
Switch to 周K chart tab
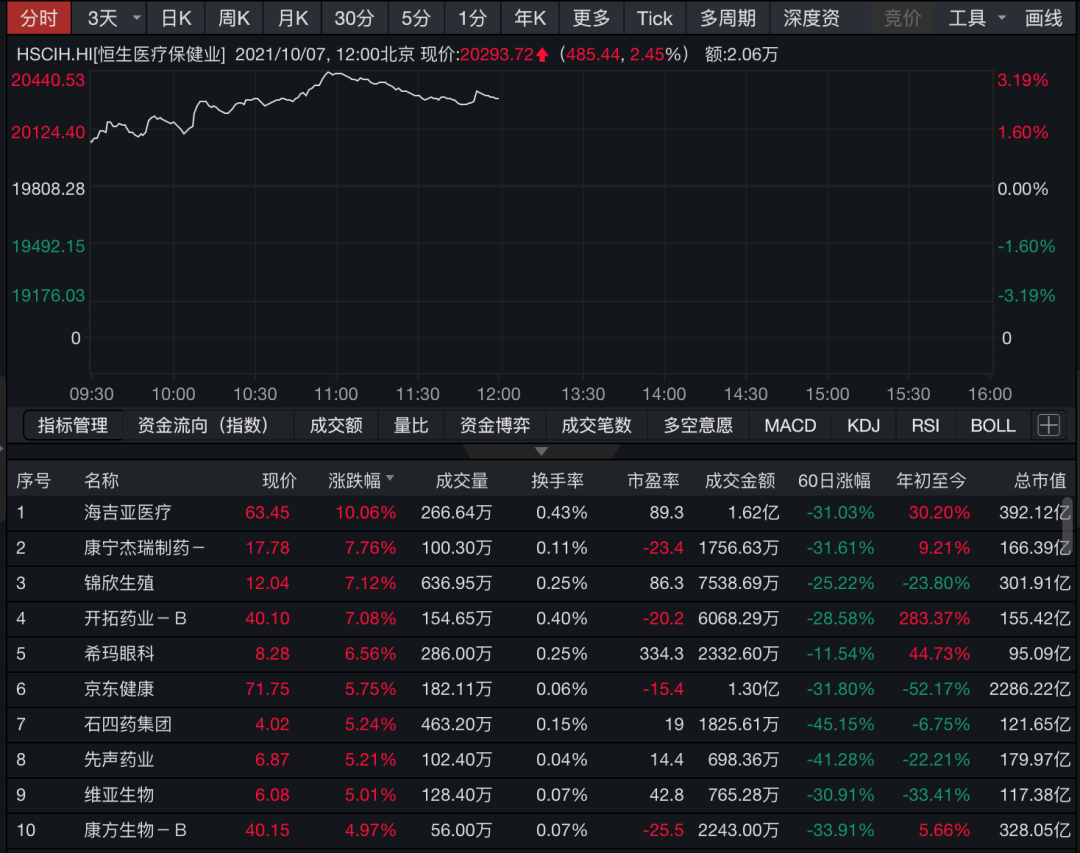[x=233, y=18]
